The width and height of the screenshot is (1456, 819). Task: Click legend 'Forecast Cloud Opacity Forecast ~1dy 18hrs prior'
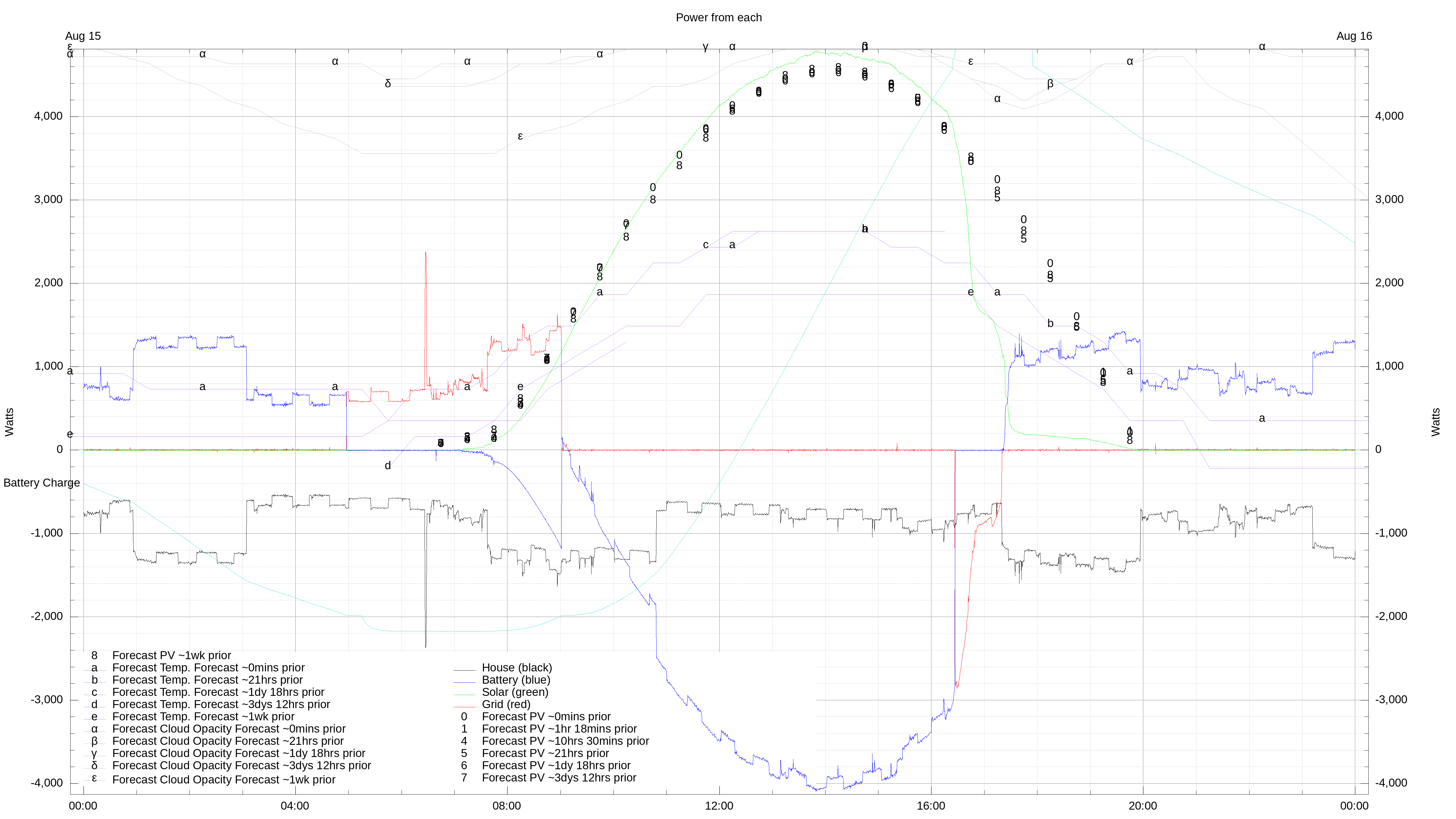pos(239,753)
